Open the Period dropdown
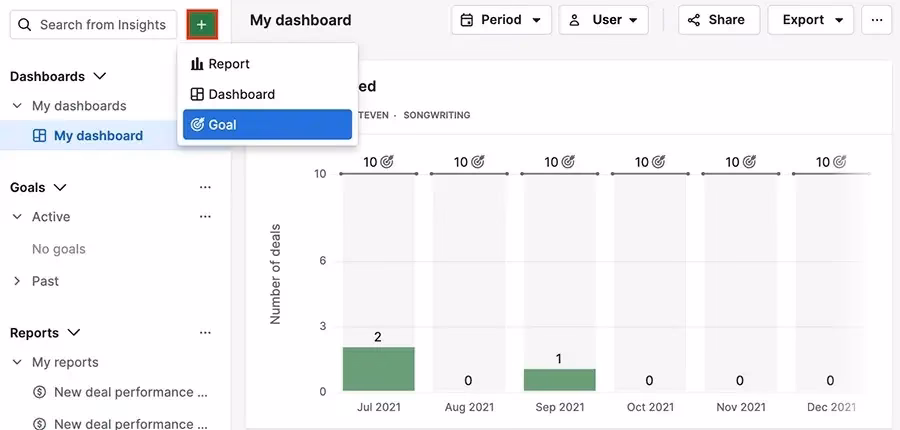This screenshot has height=430, width=900. 500,20
